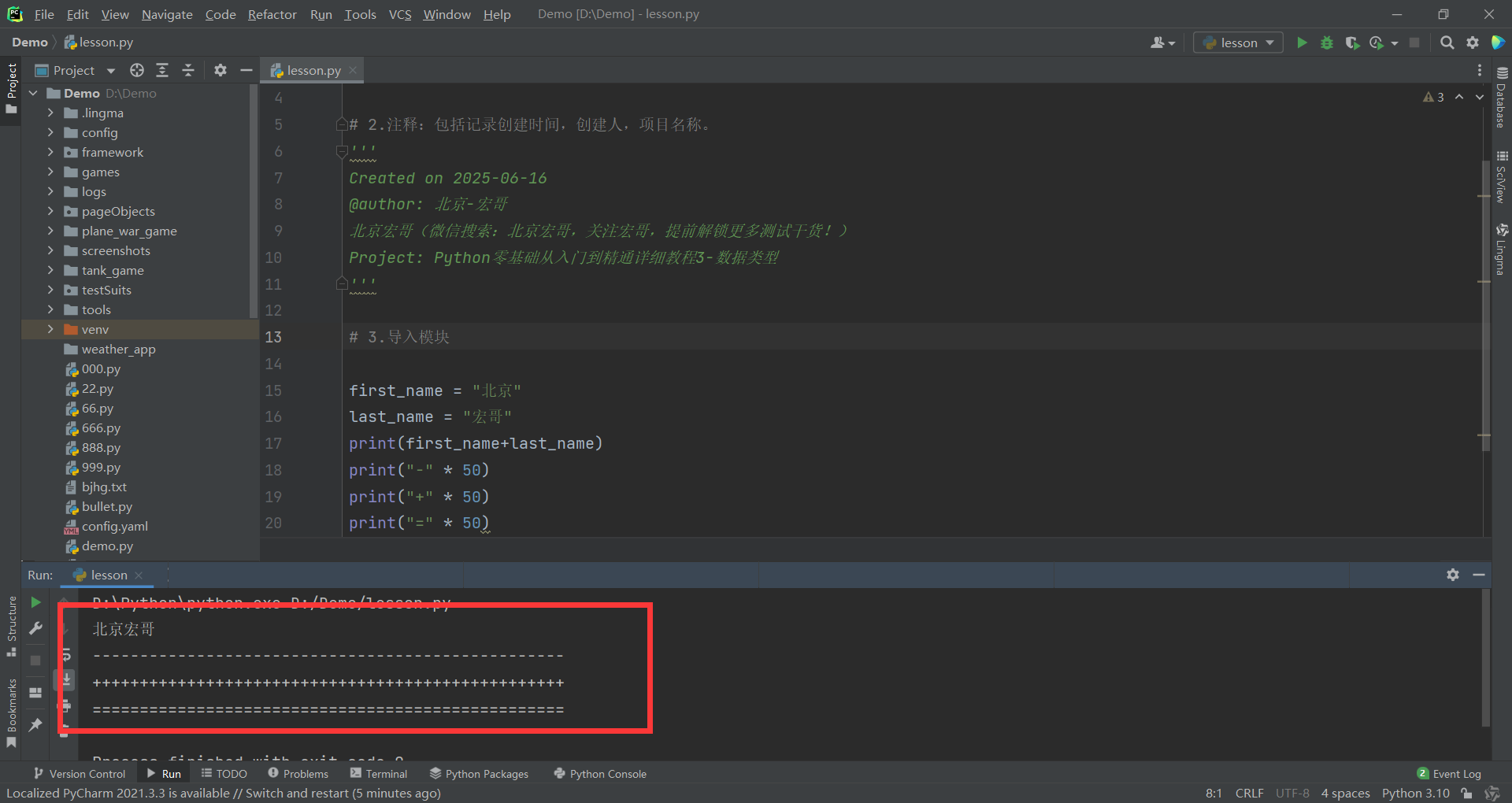Collapse all folders in the Project panel
Image resolution: width=1512 pixels, height=803 pixels.
(188, 70)
